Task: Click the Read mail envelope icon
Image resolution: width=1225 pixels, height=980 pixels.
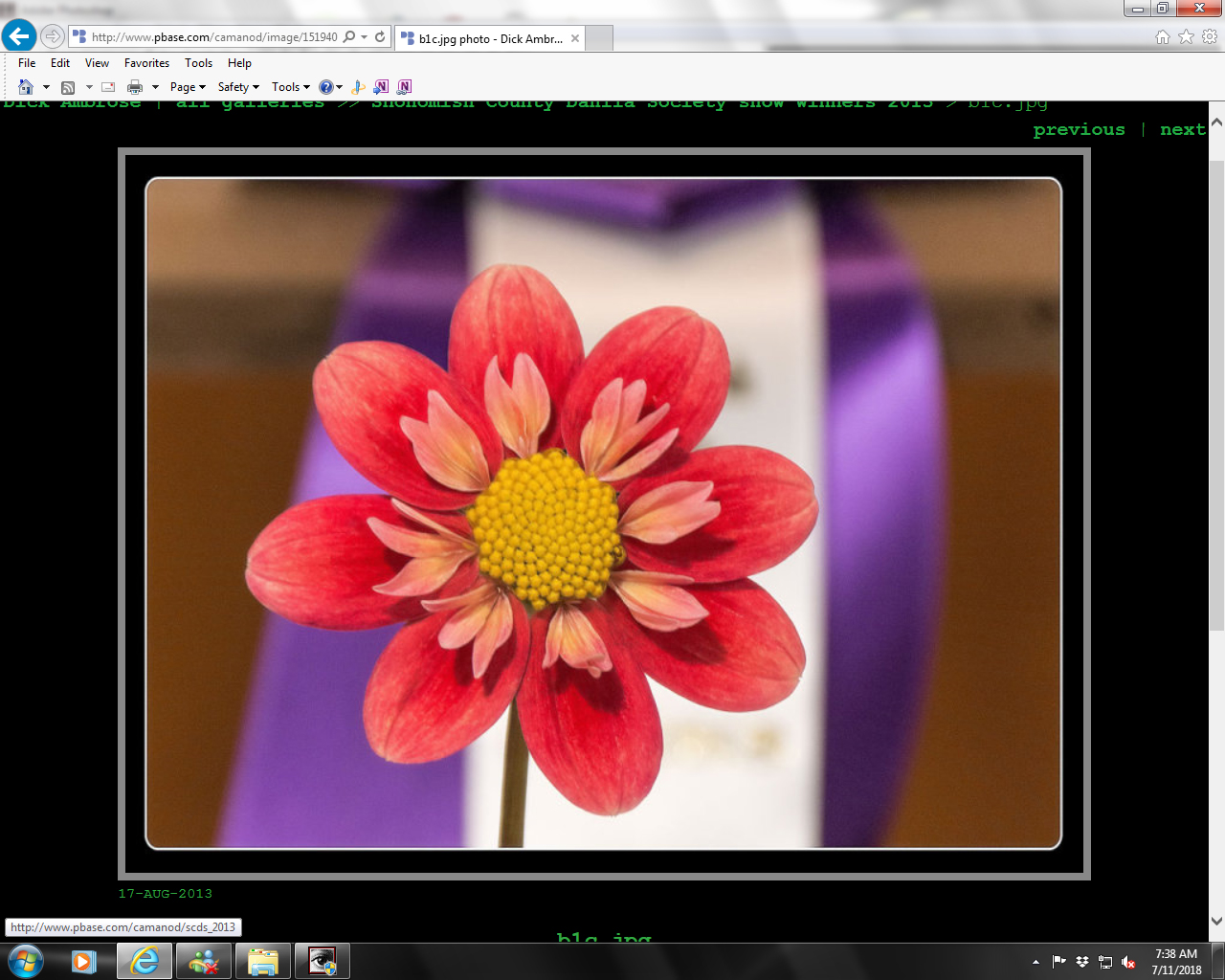Action: pyautogui.click(x=108, y=87)
